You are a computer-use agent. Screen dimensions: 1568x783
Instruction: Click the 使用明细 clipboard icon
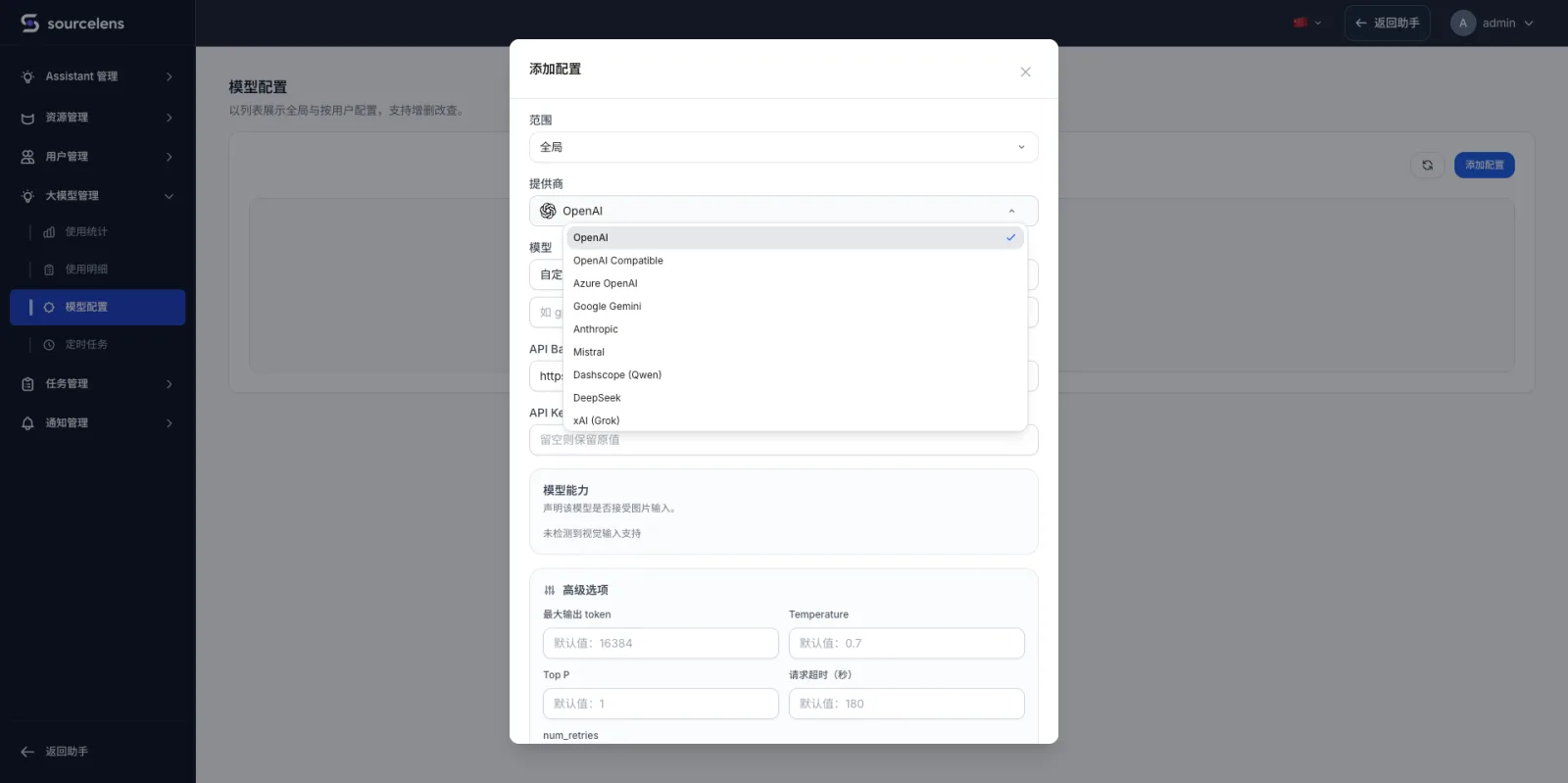[x=49, y=269]
